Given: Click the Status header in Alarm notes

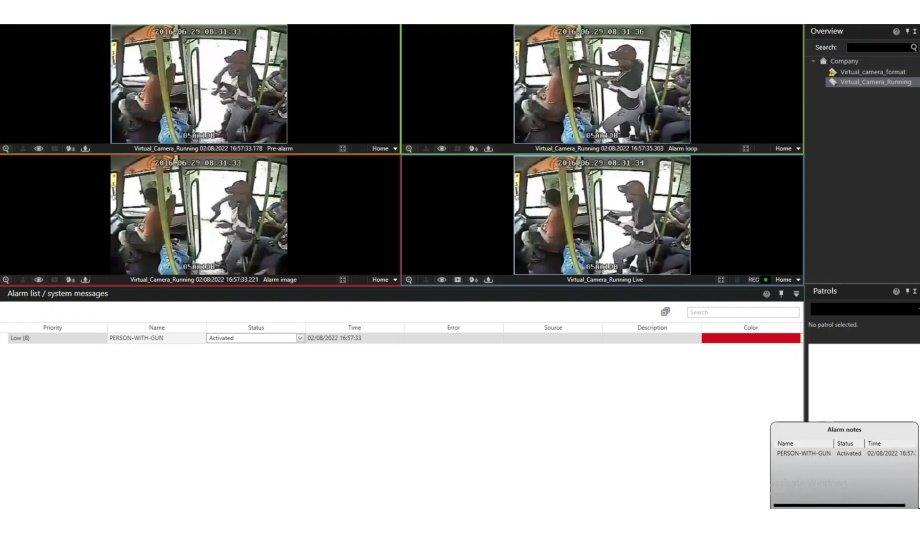Looking at the screenshot, I should point(845,444).
